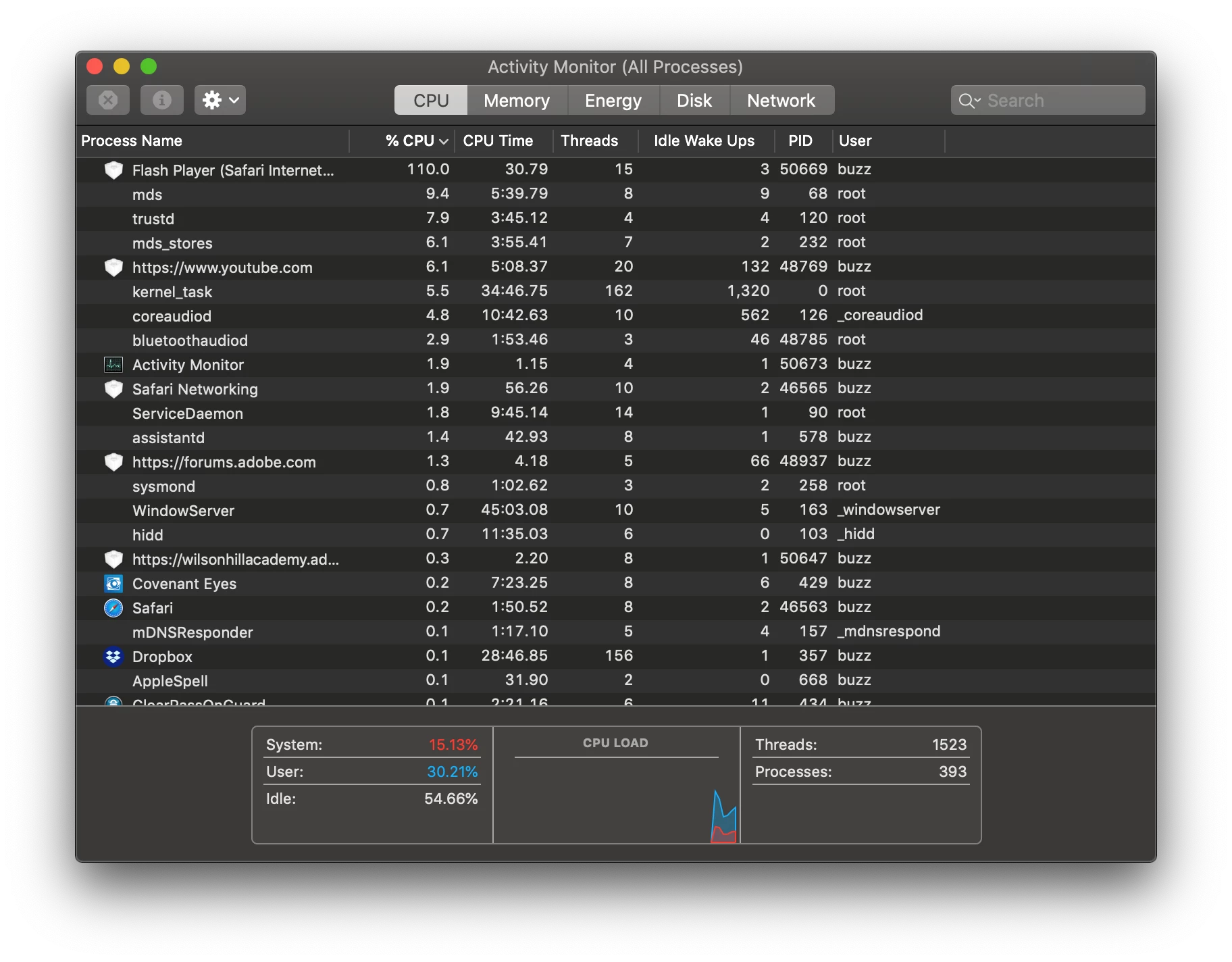
Task: Click the Quit Process stop icon
Action: click(108, 100)
